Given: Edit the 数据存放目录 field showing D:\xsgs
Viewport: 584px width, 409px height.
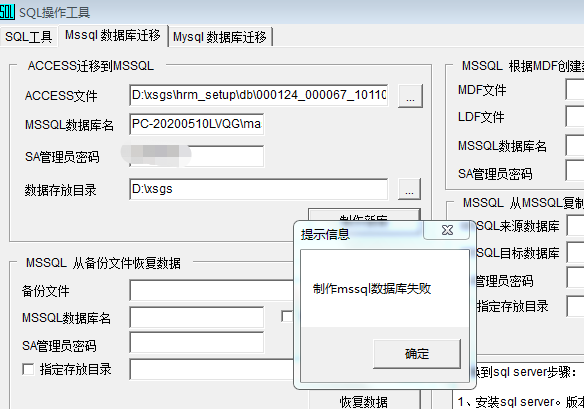Looking at the screenshot, I should pos(258,189).
